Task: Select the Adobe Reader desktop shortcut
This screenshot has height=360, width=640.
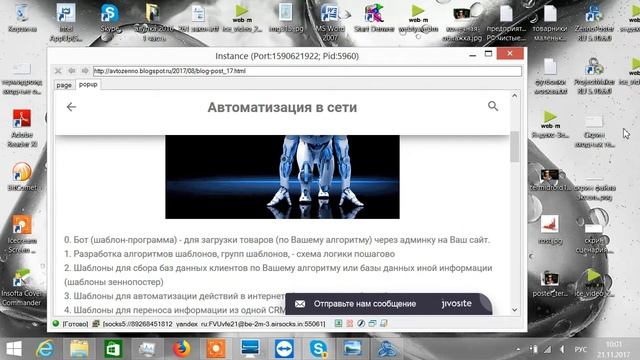Action: (22, 129)
